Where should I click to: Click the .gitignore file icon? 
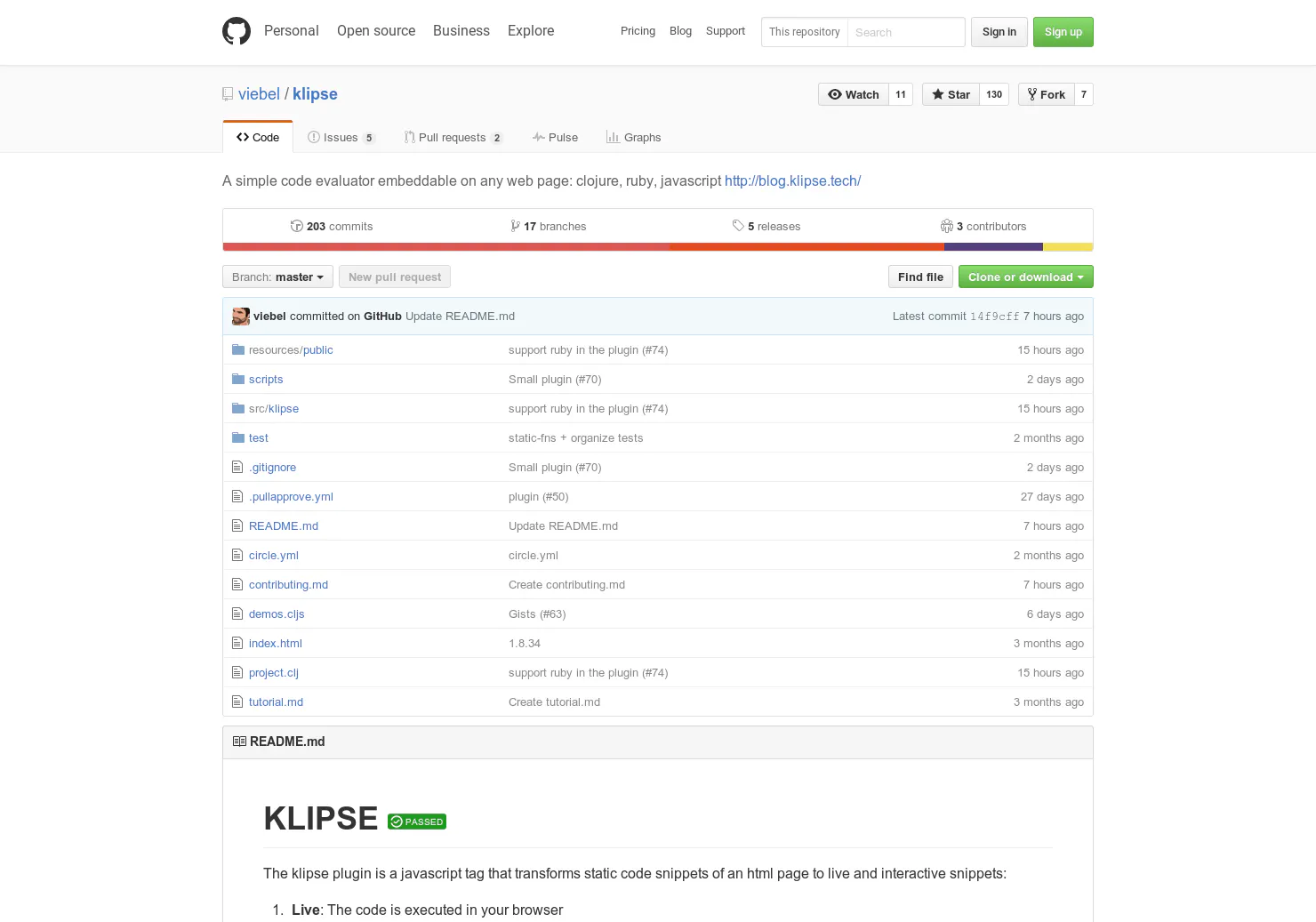tap(237, 467)
